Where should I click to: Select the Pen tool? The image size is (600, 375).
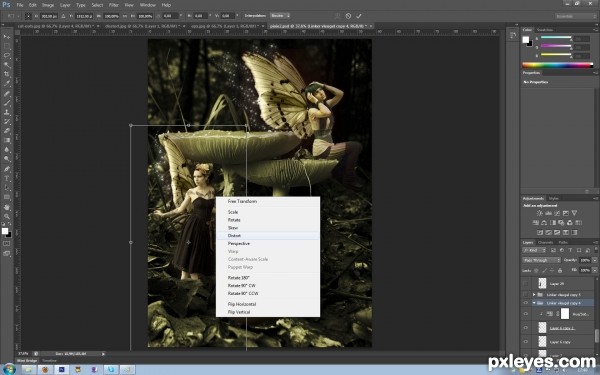7,169
